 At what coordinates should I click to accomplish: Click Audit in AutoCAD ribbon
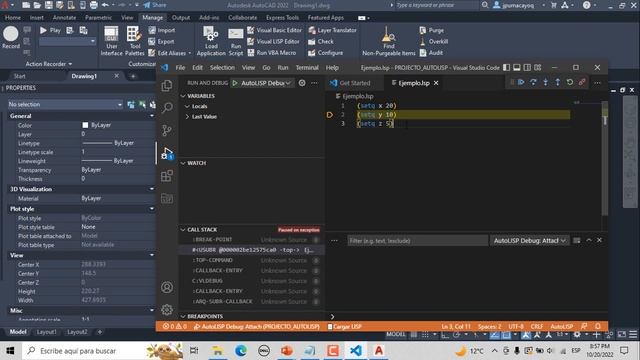[431, 53]
